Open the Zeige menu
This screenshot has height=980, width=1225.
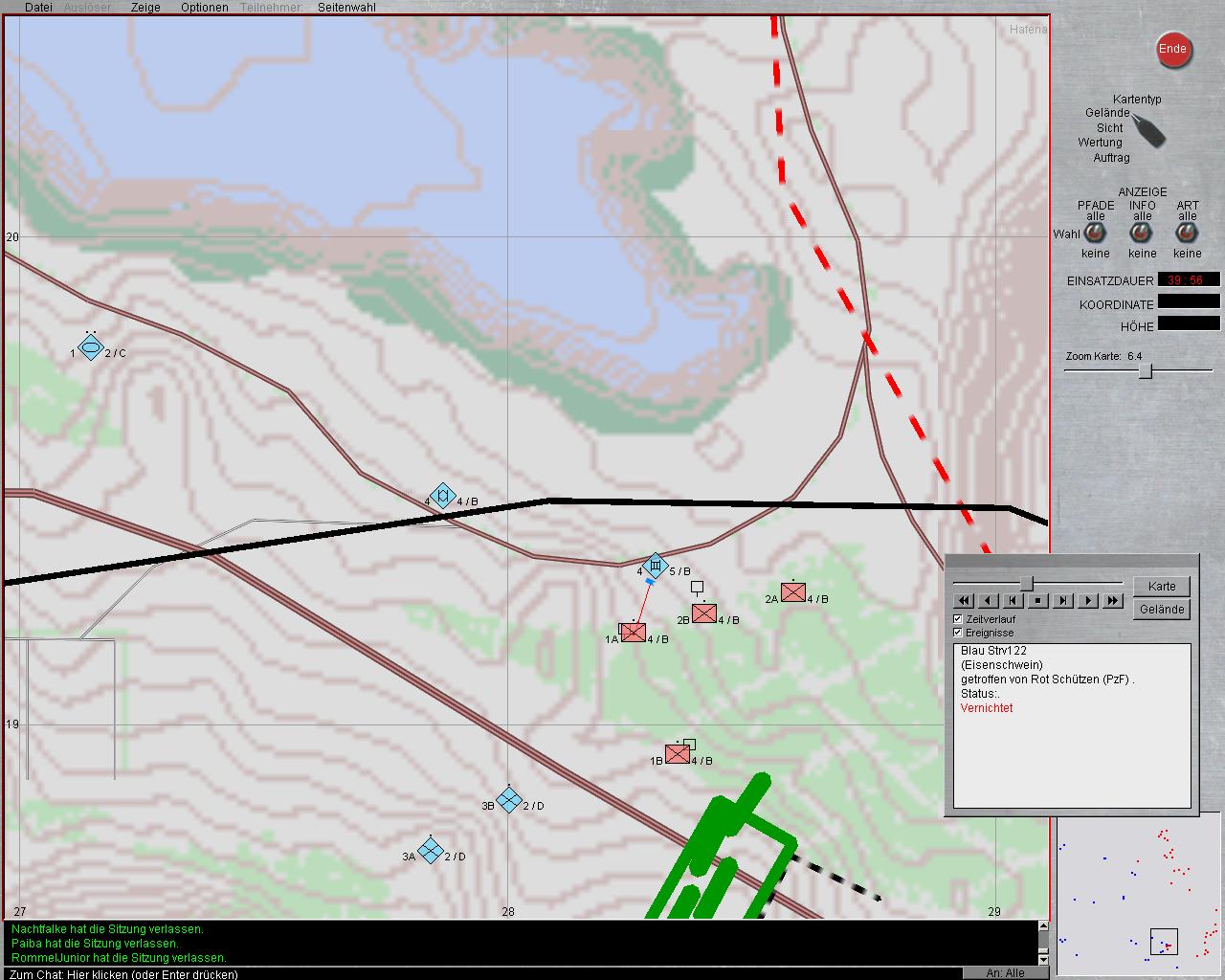pos(145,7)
